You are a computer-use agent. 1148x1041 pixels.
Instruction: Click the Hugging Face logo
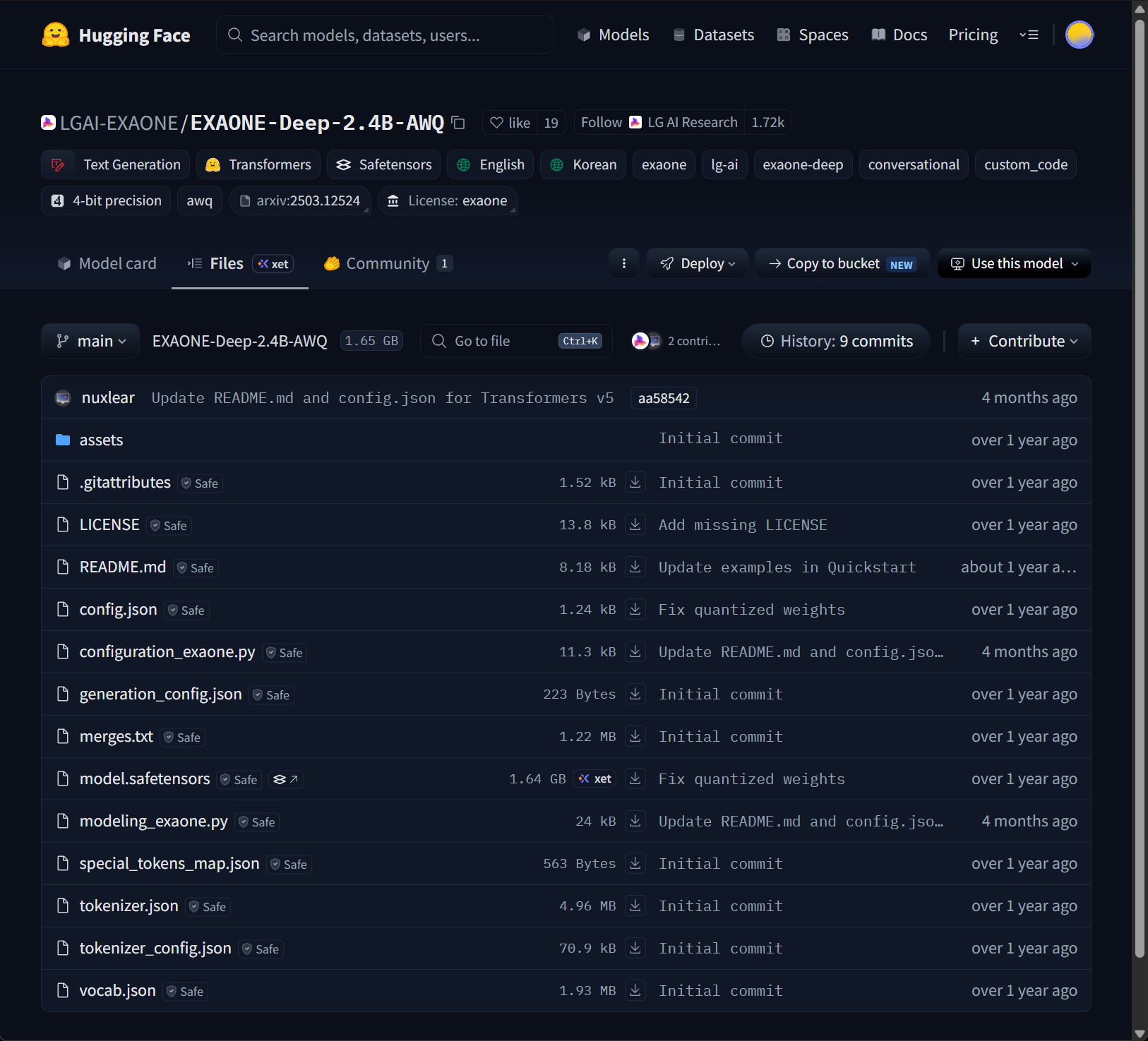click(x=116, y=35)
